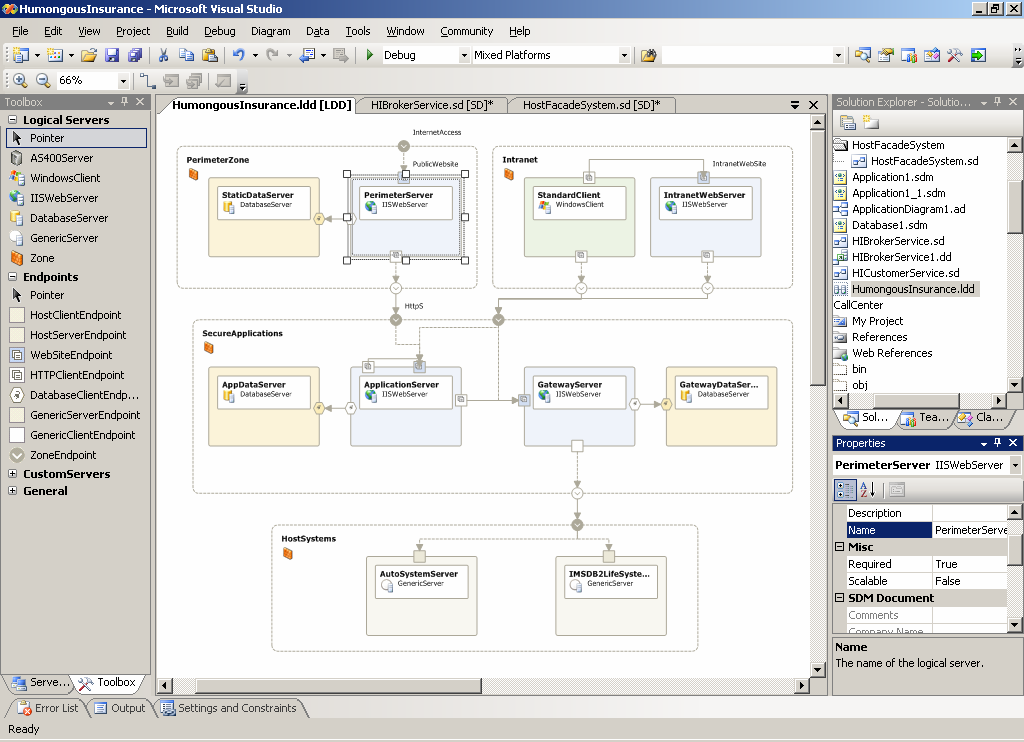Viewport: 1024px width, 742px height.
Task: Click the Name property value field
Action: (x=970, y=530)
